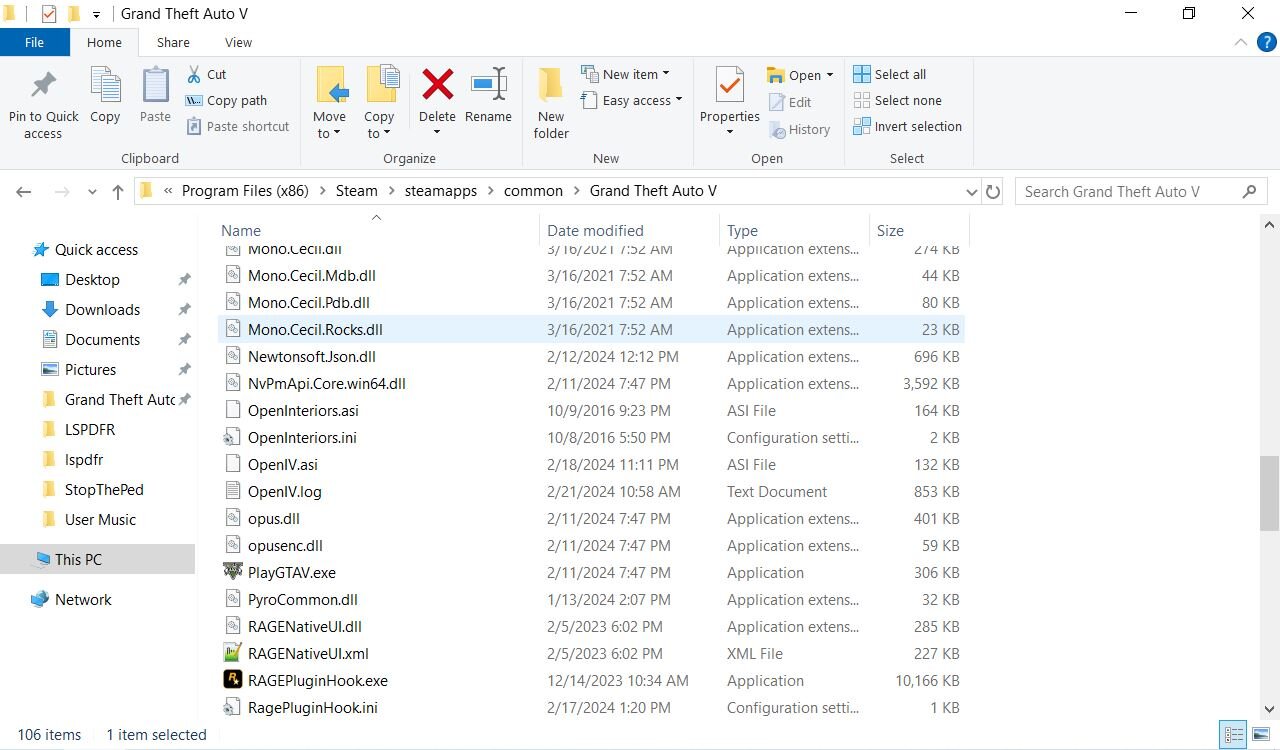Click the Delete red X icon
This screenshot has height=750, width=1280.
pyautogui.click(x=437, y=84)
